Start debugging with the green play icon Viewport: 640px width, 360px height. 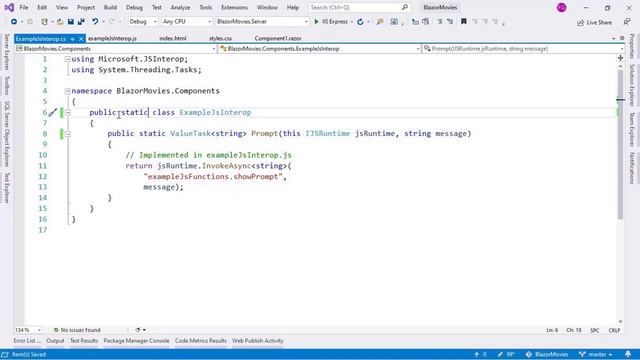[316, 22]
